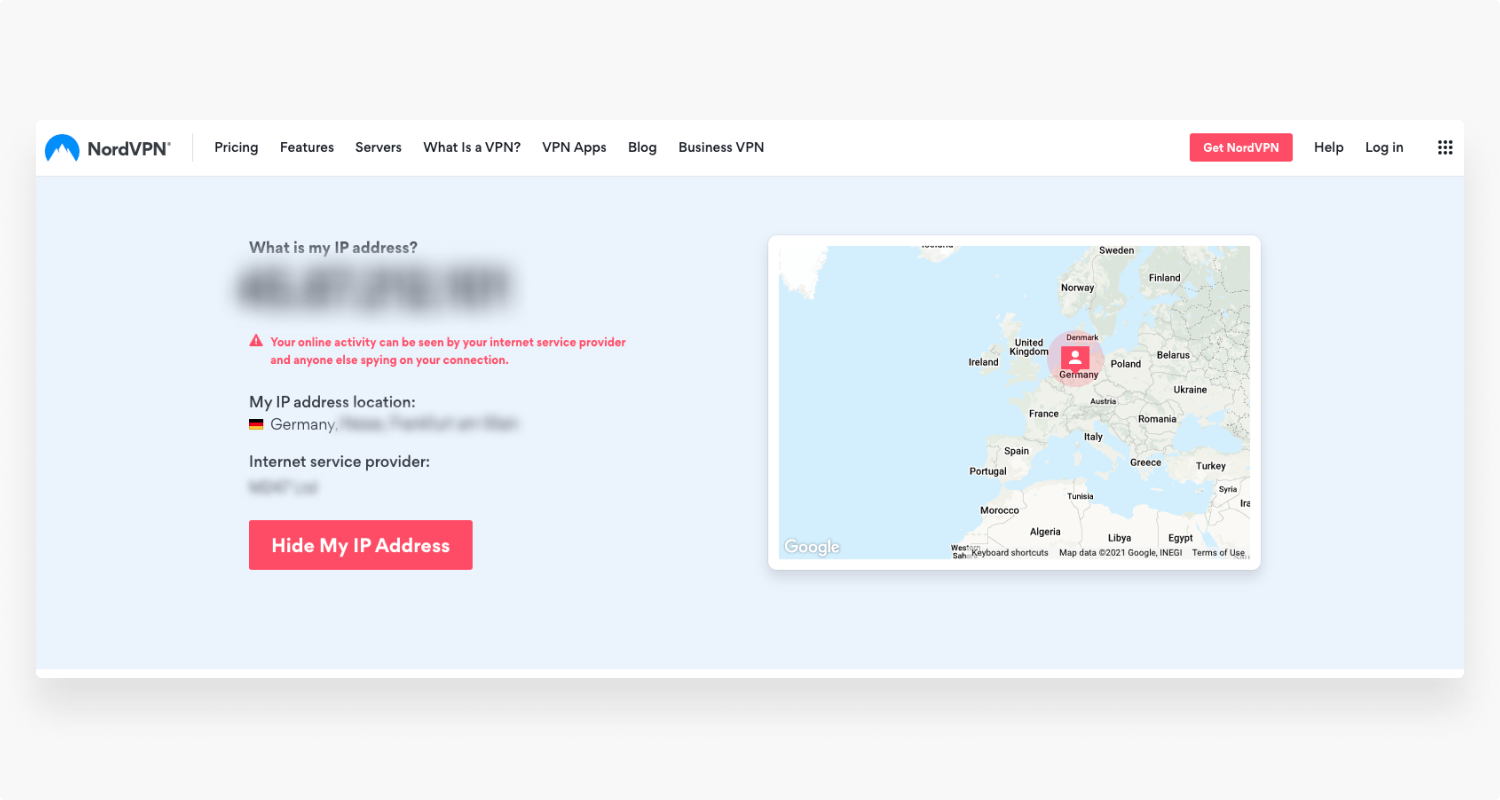The height and width of the screenshot is (800, 1500).
Task: Click the Google logo on the map
Action: (812, 547)
